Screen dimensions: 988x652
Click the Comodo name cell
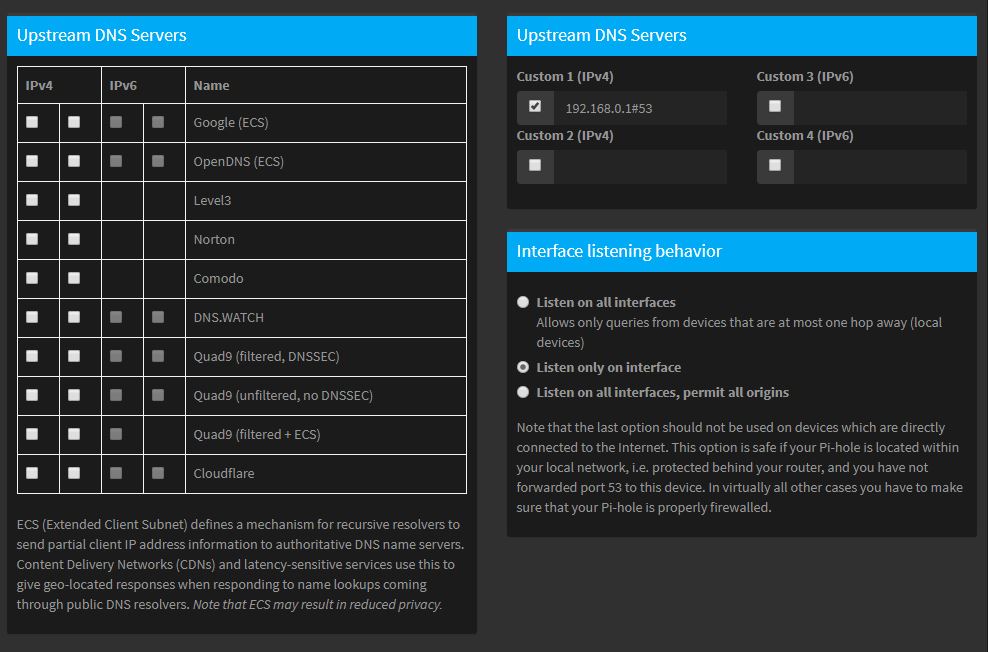pyautogui.click(x=326, y=278)
